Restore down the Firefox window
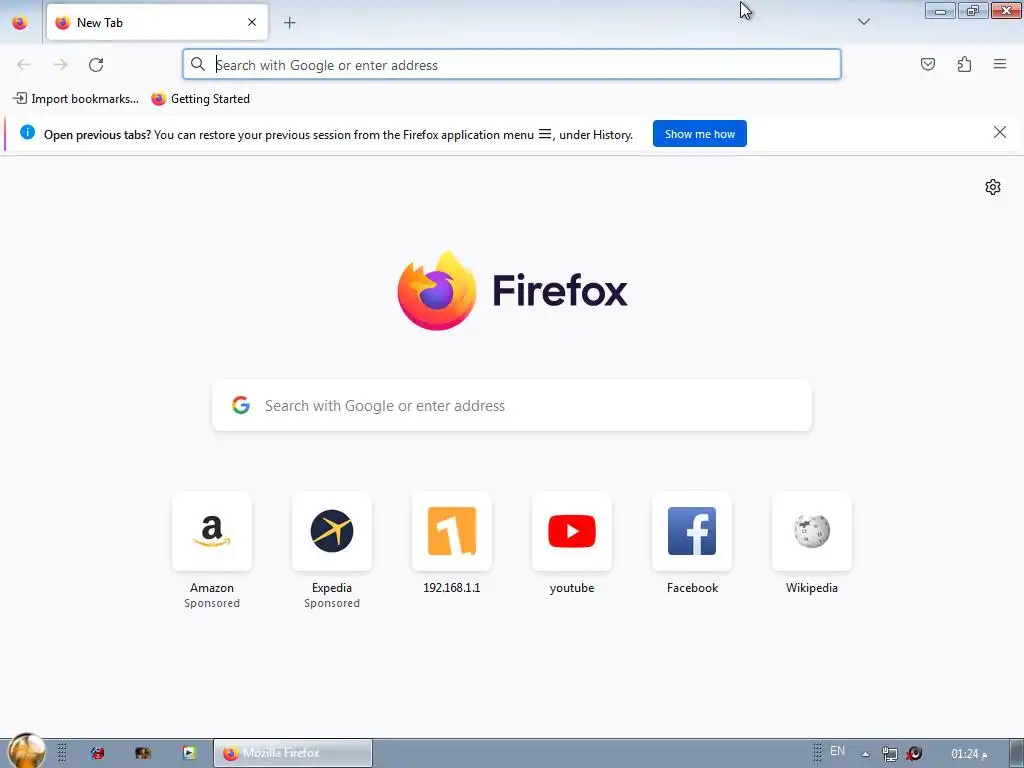1024x768 pixels. click(973, 10)
